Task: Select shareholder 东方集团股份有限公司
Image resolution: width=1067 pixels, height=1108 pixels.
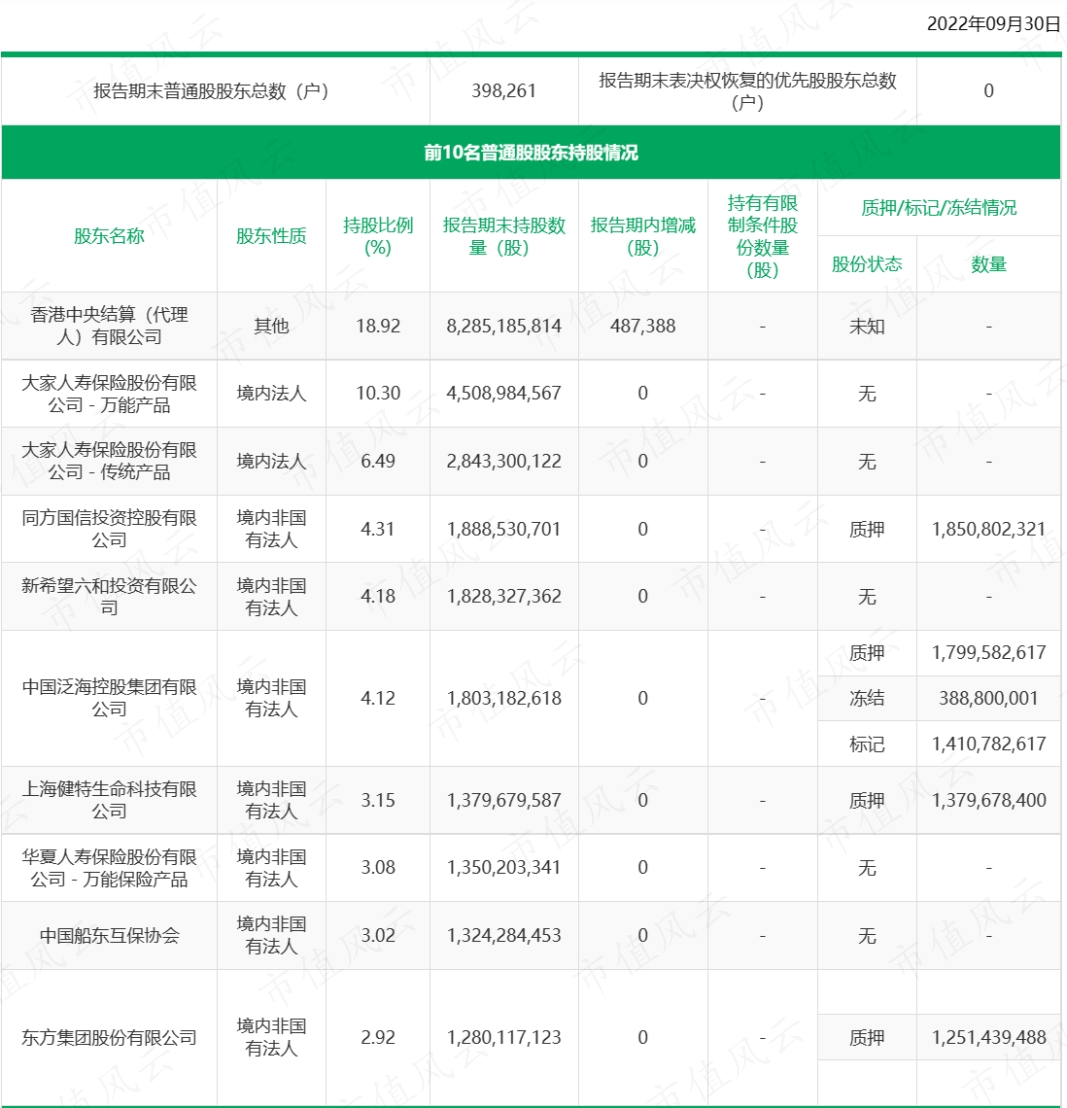Action: click(109, 1037)
